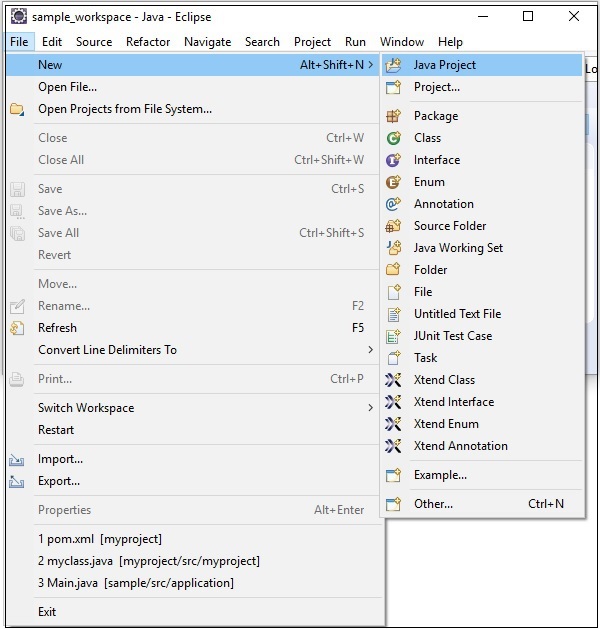Click the green Class icon

(393, 138)
